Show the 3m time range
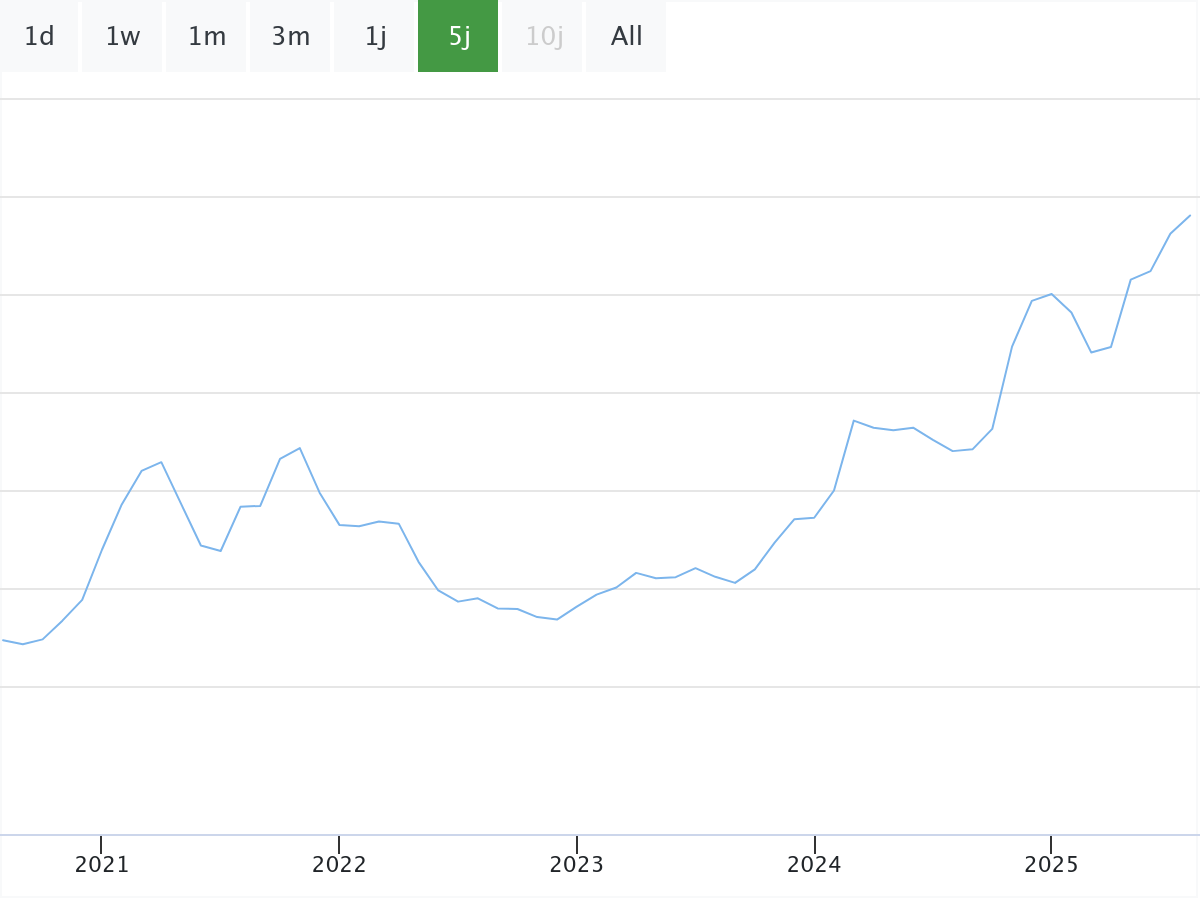Screen dimensions: 1200x900 click(291, 37)
